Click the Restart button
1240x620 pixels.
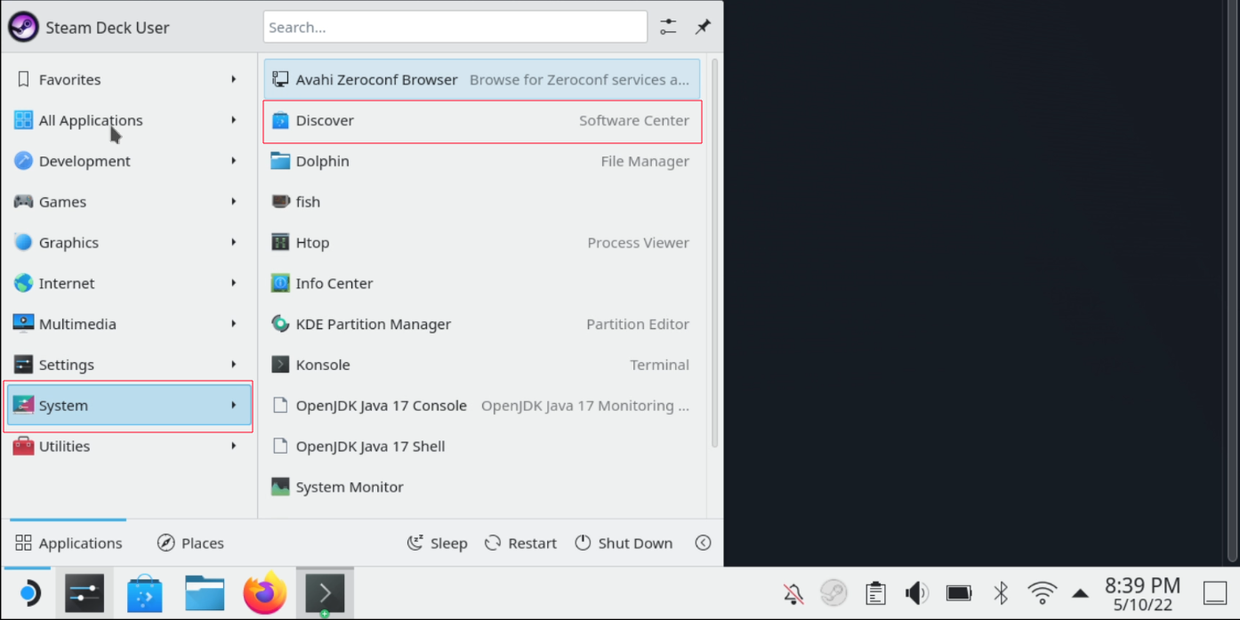click(x=520, y=543)
